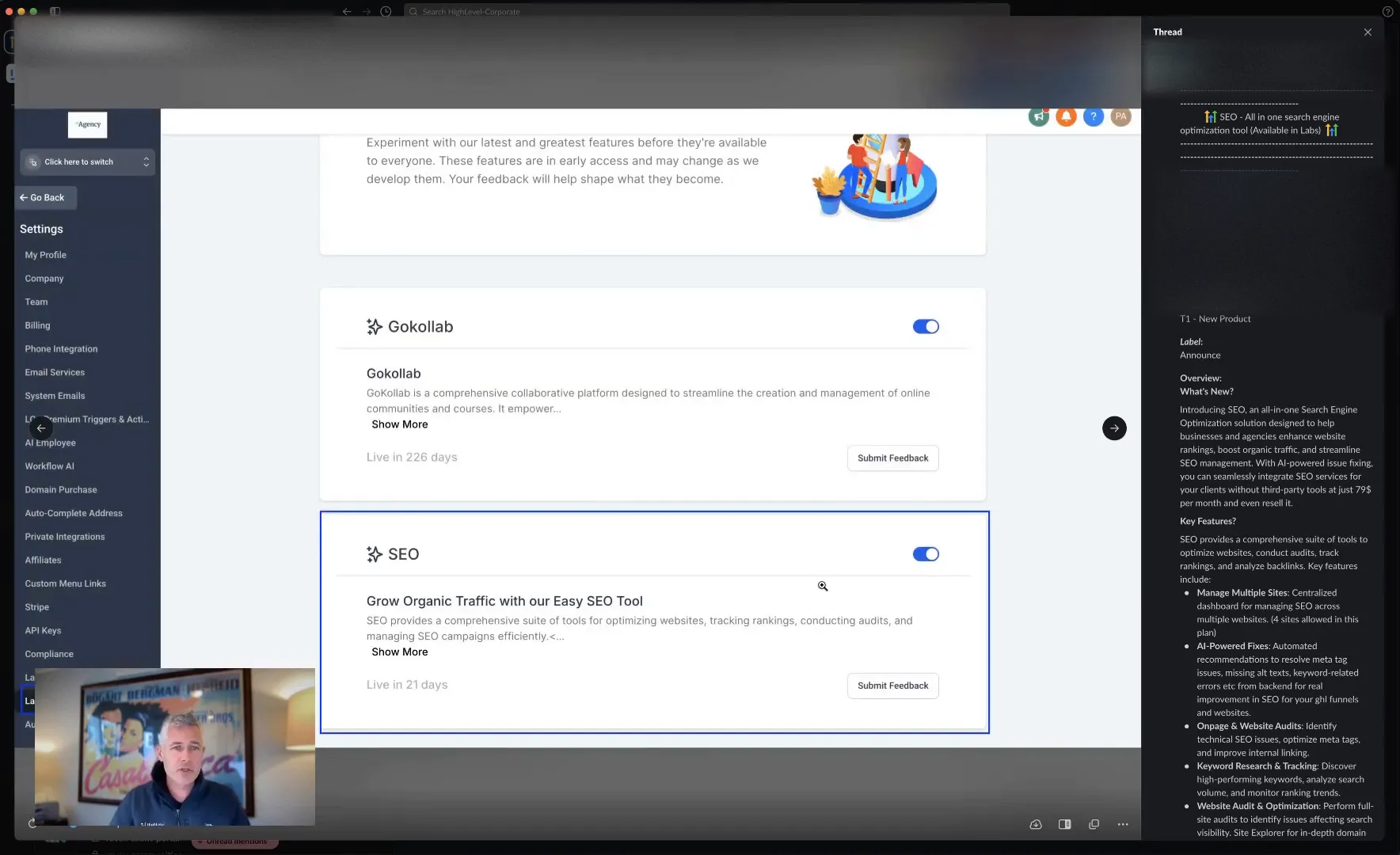Click the Slack back navigation arrow
Screen dimensions: 1400x855
347,12
